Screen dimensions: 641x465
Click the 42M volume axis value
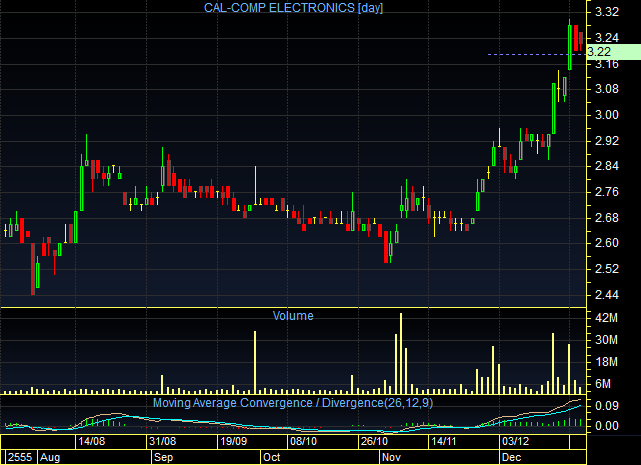coord(606,318)
